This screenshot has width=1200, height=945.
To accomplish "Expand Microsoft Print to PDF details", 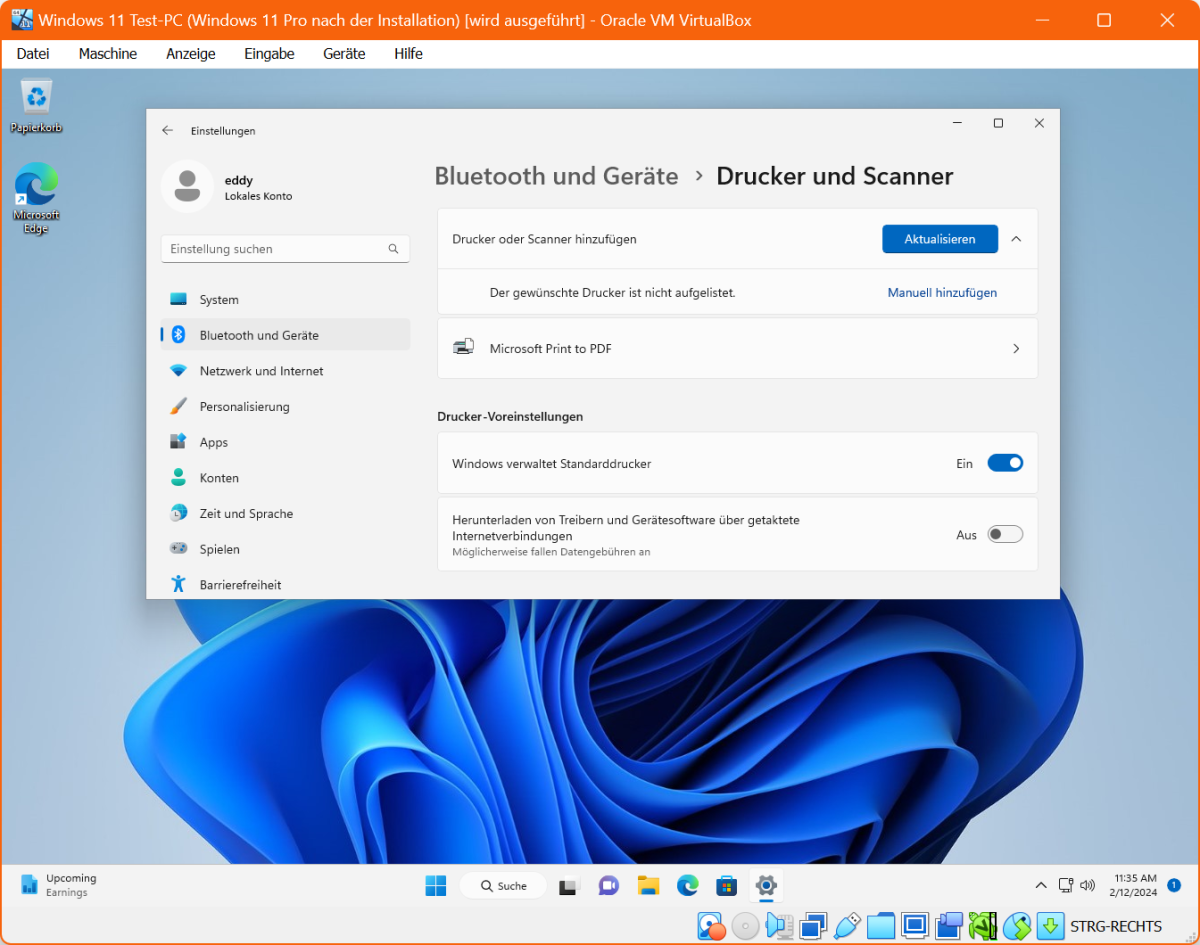I will [x=1015, y=348].
